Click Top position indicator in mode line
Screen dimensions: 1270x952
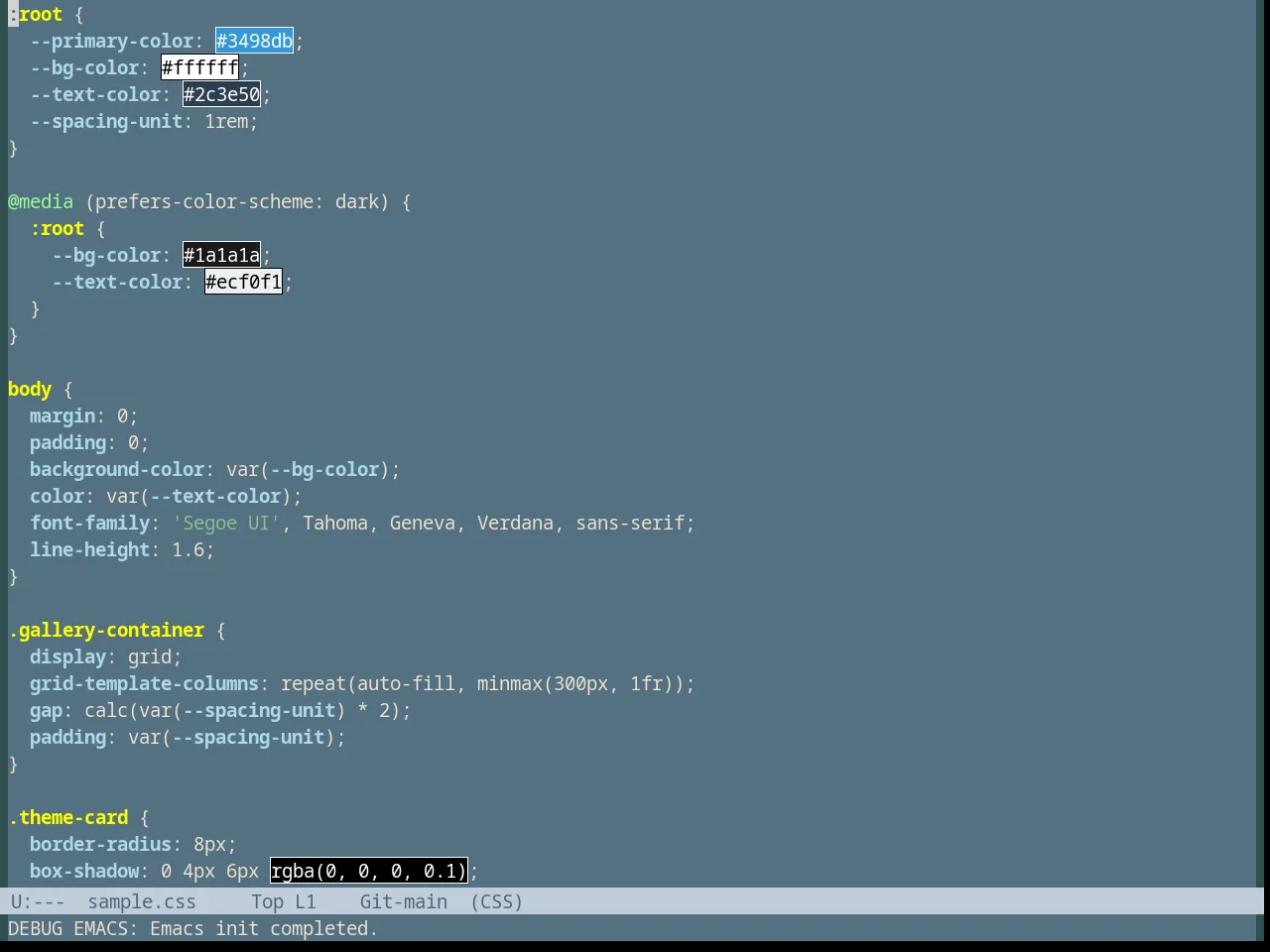pos(267,901)
